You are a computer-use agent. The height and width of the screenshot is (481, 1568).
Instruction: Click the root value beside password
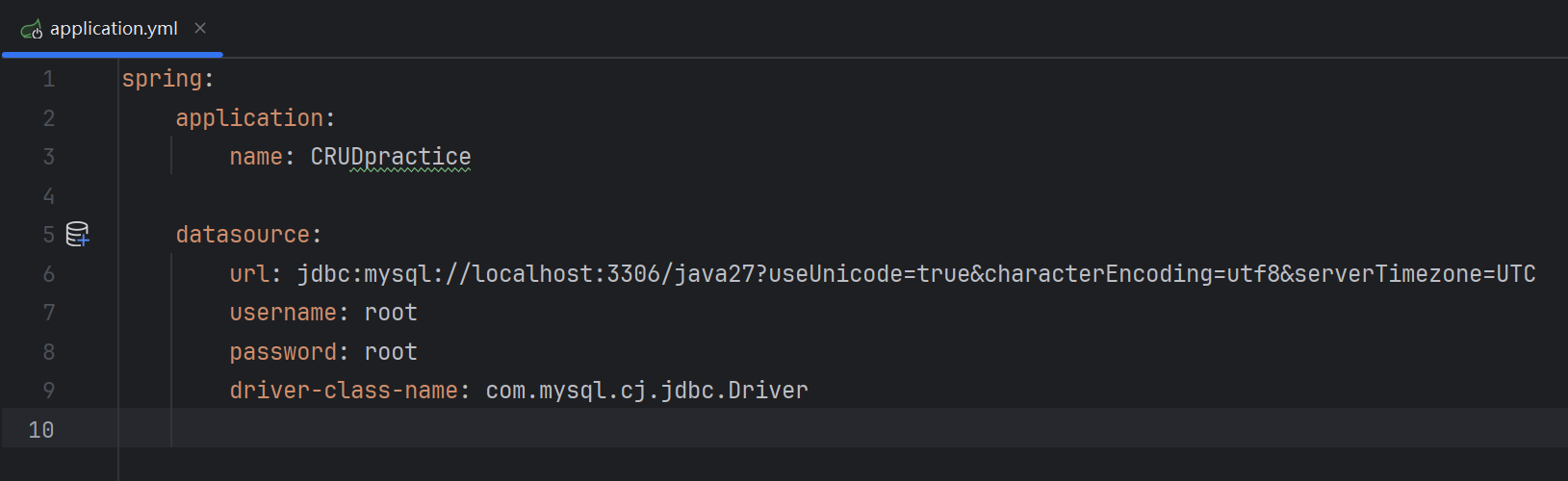point(391,352)
